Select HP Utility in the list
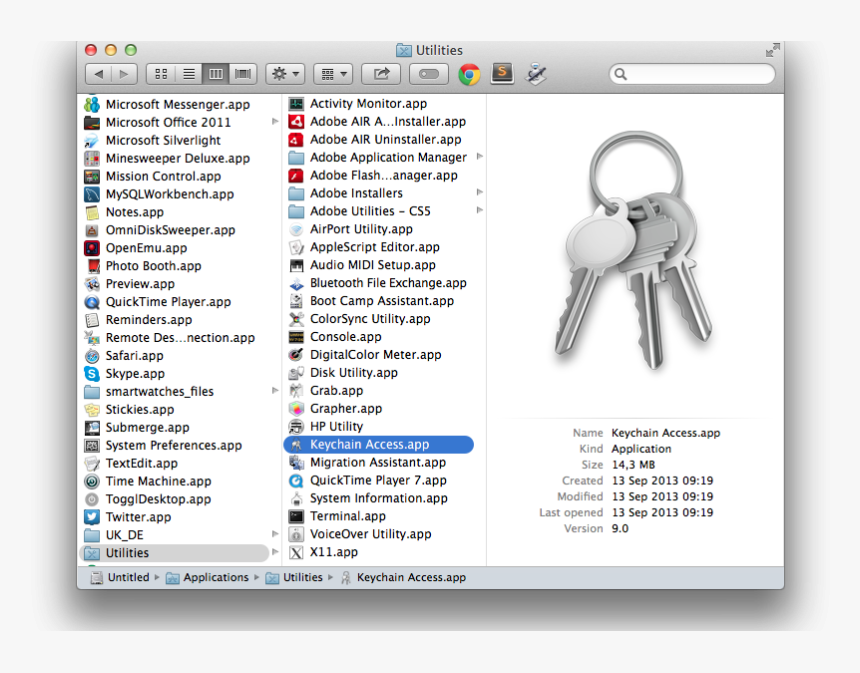Image resolution: width=860 pixels, height=673 pixels. click(336, 427)
